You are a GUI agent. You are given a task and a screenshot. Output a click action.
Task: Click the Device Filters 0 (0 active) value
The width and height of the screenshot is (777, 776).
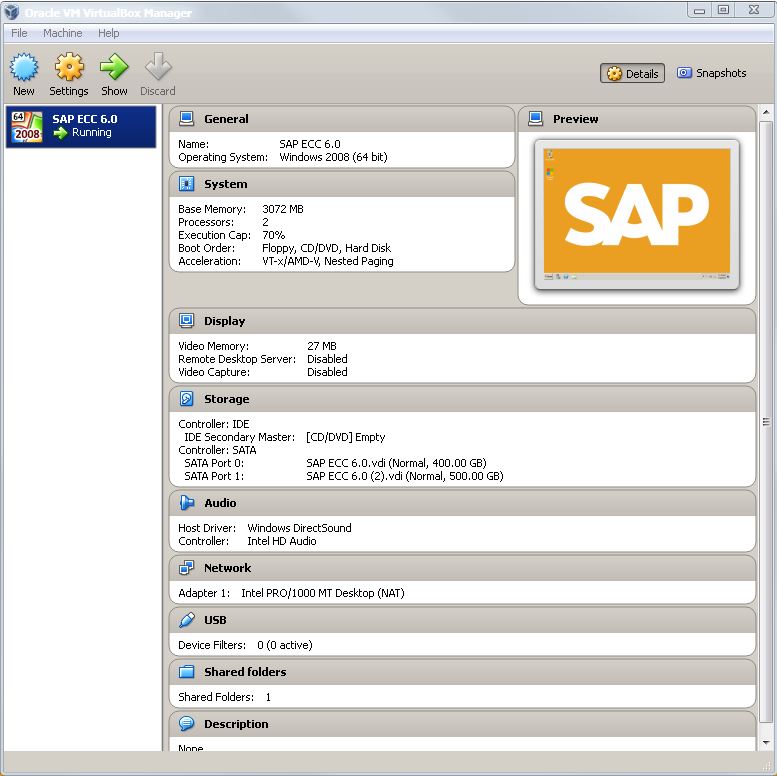[284, 645]
